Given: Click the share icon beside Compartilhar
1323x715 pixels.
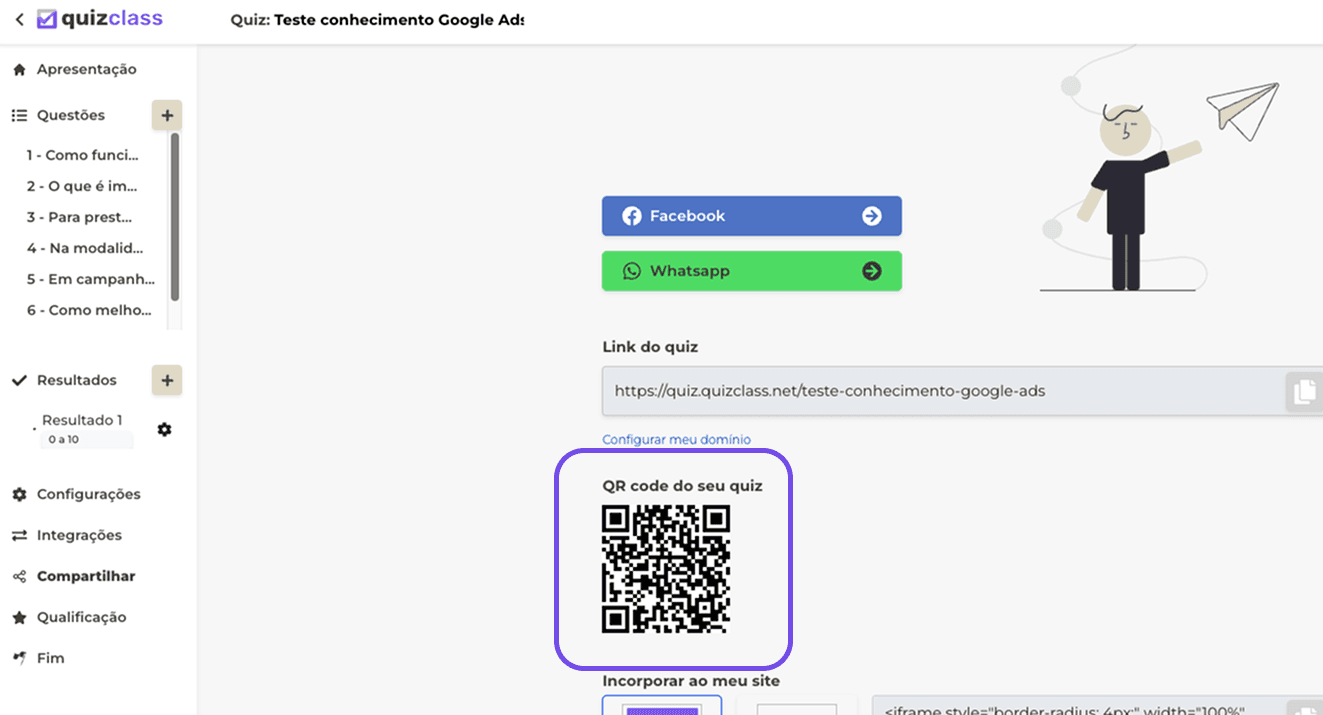Looking at the screenshot, I should click(x=19, y=577).
